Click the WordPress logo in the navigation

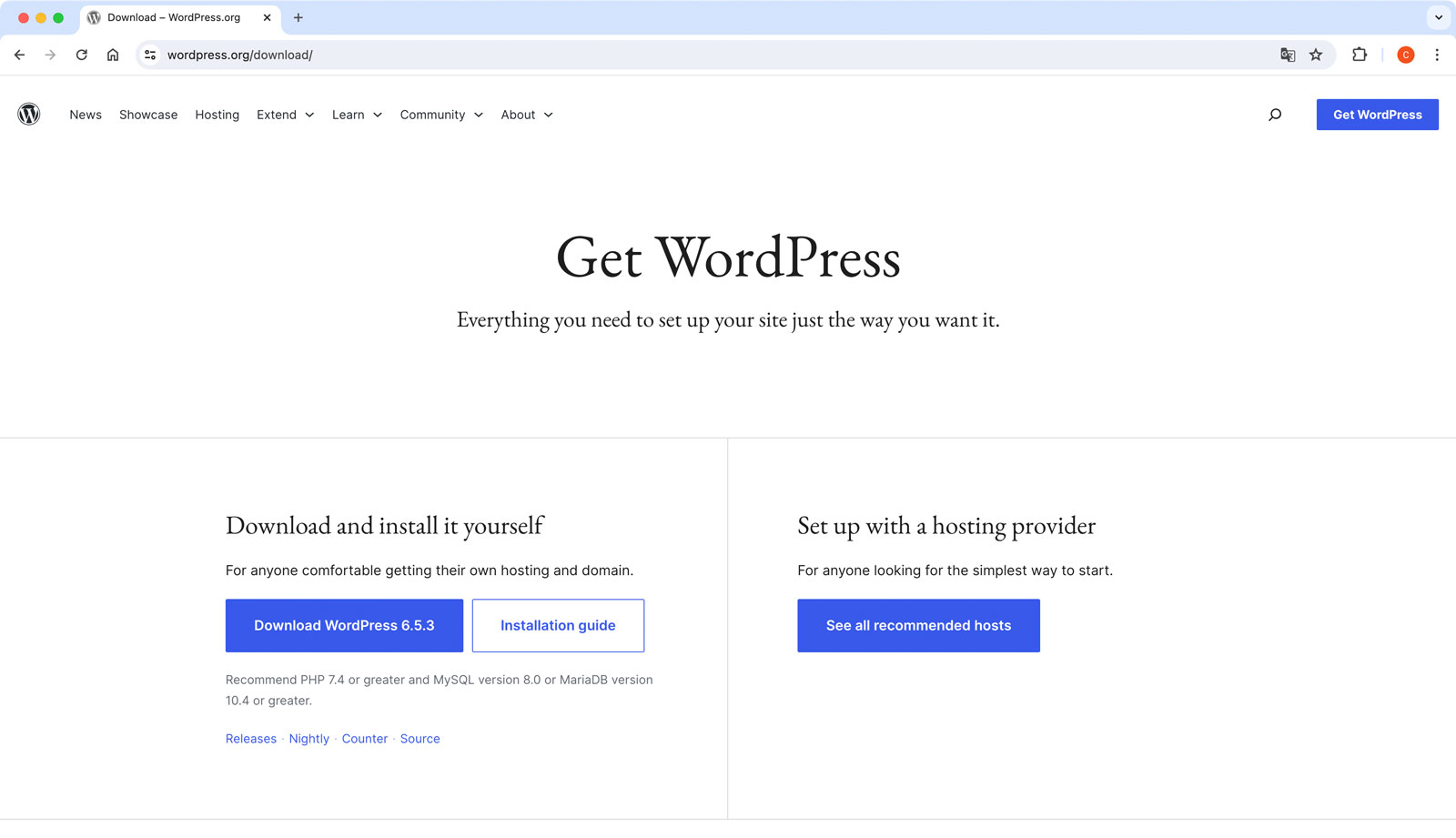click(x=29, y=114)
